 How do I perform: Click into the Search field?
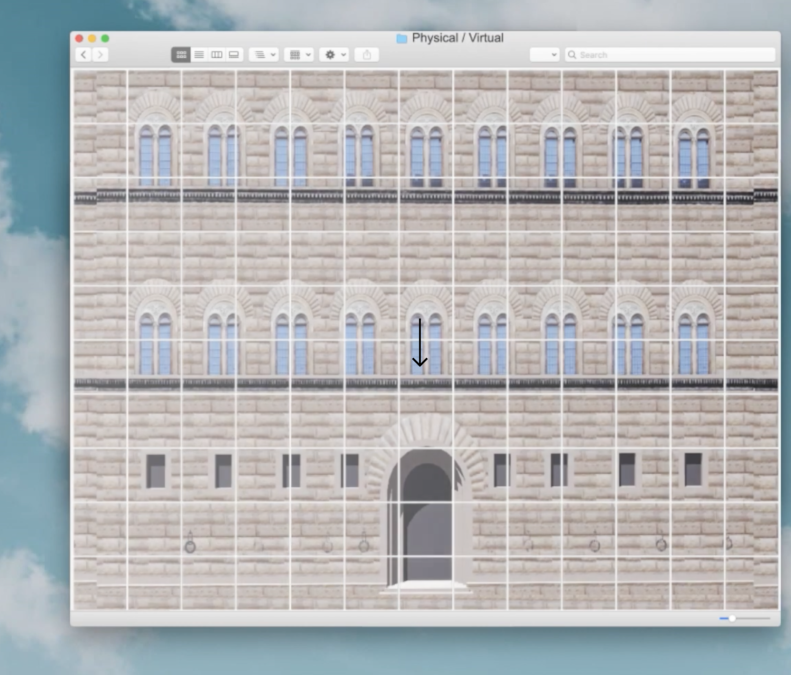point(670,54)
